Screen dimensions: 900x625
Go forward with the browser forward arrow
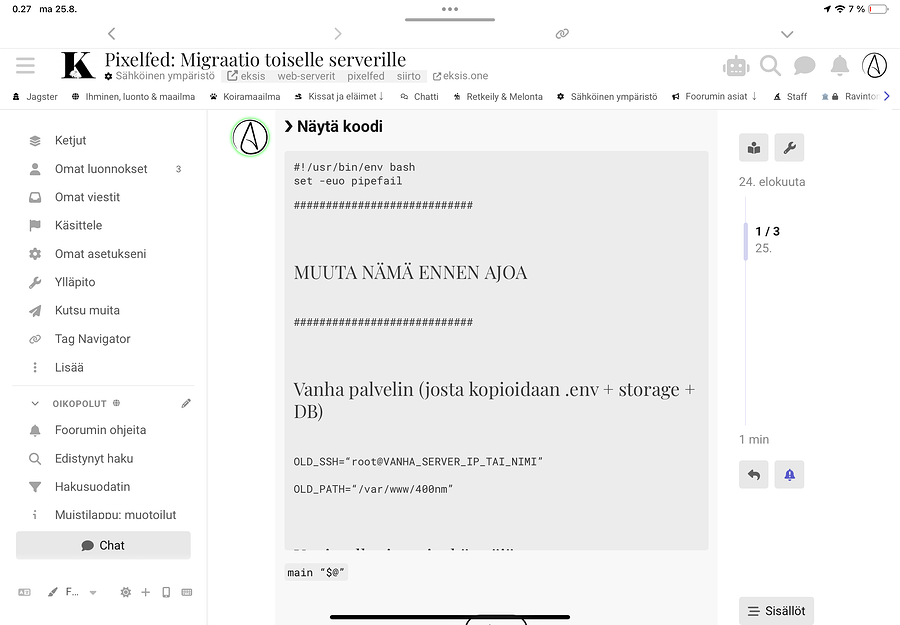tap(338, 34)
